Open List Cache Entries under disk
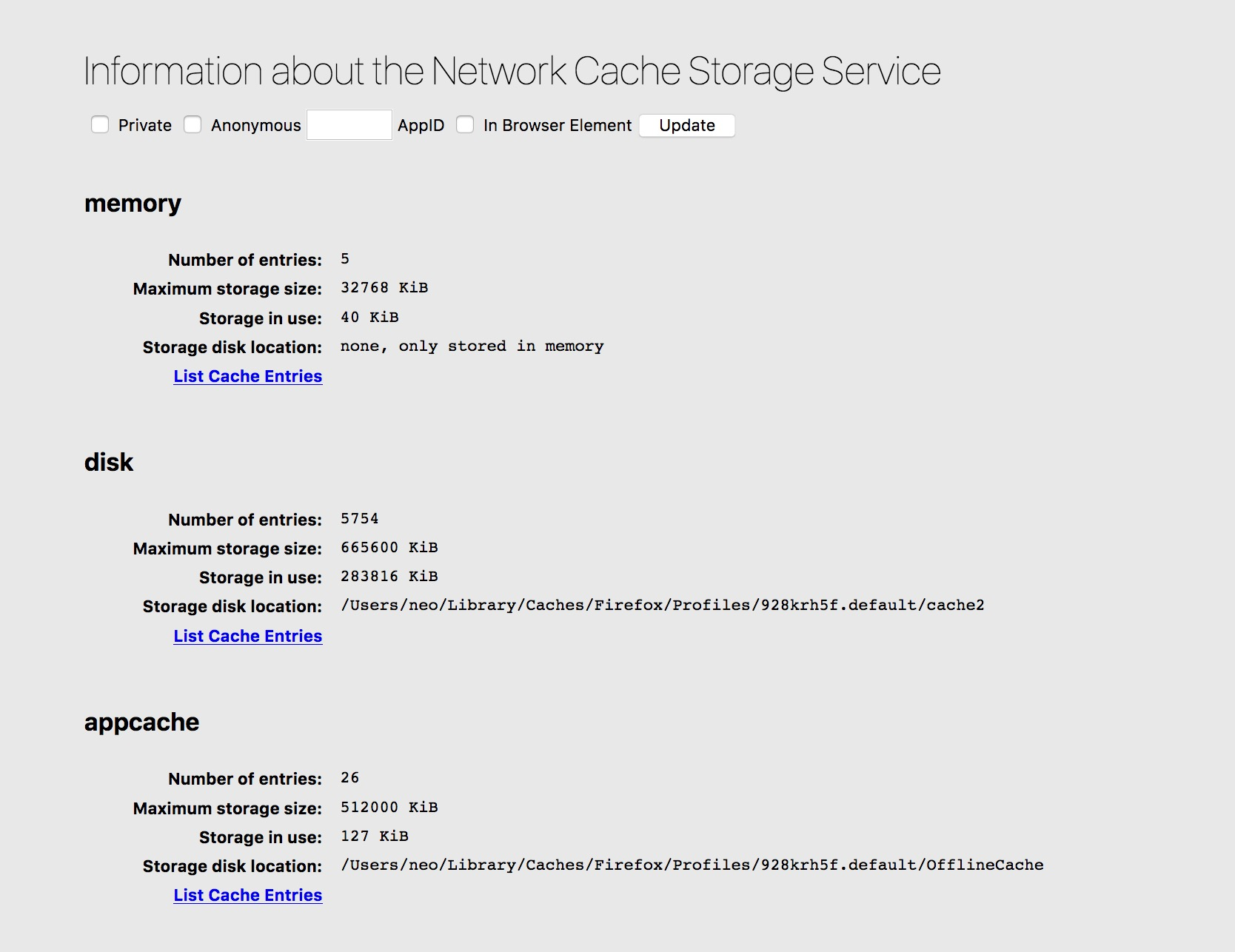The height and width of the screenshot is (952, 1235). tap(247, 636)
